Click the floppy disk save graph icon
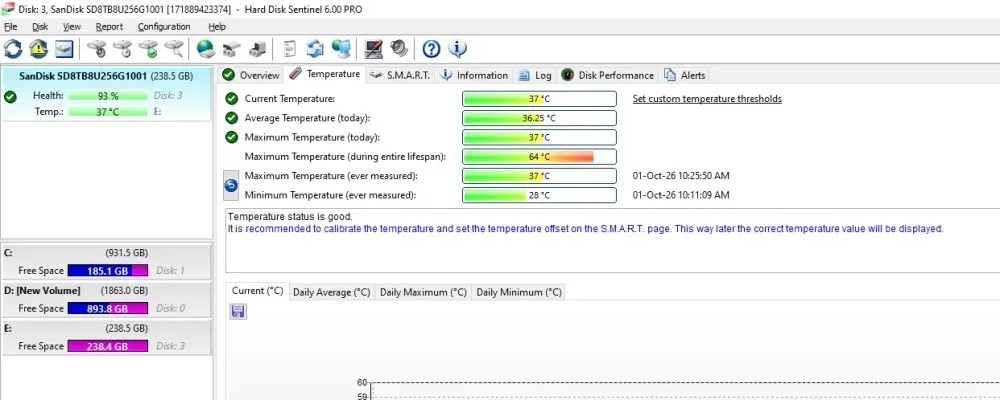 (x=239, y=311)
